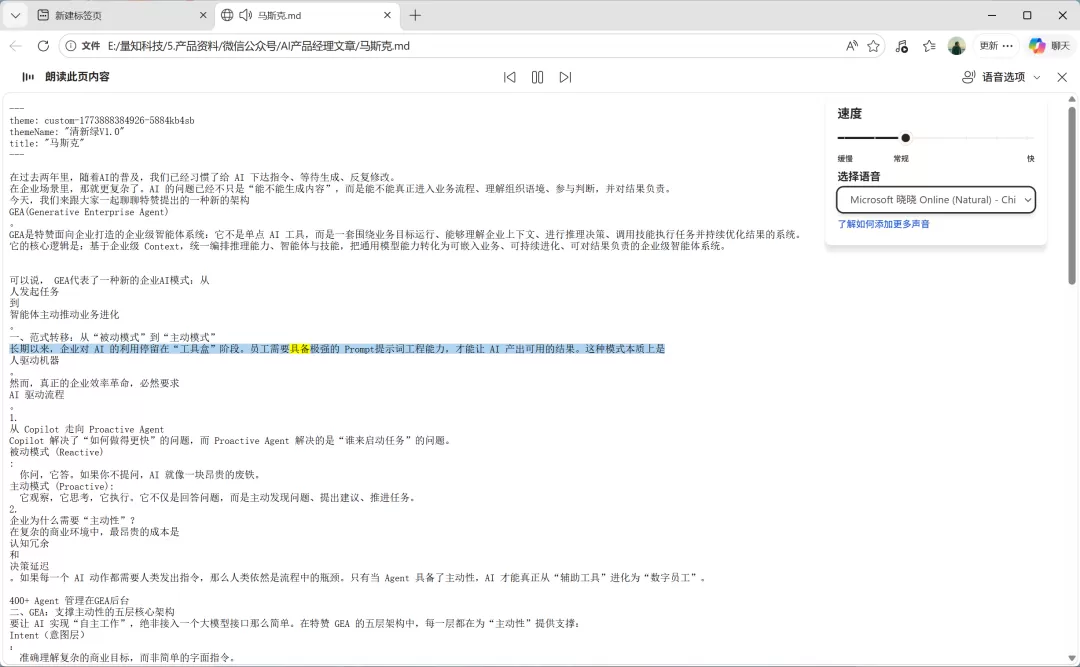
Task: Click the line 'title: "马斯克"'
Action: 47,143
